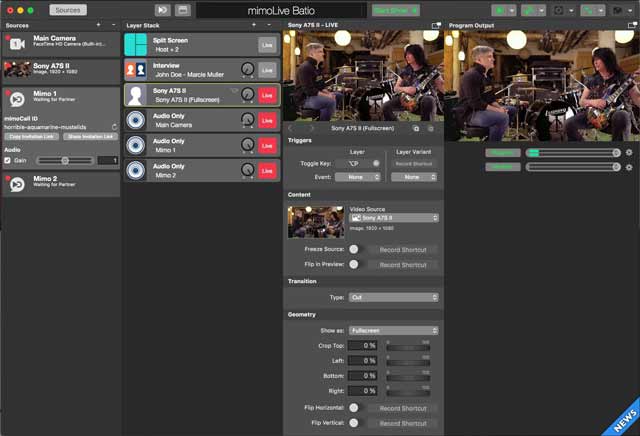Click the Crop Left percentage field
Screen dimensions: 640x436
[x=362, y=360]
